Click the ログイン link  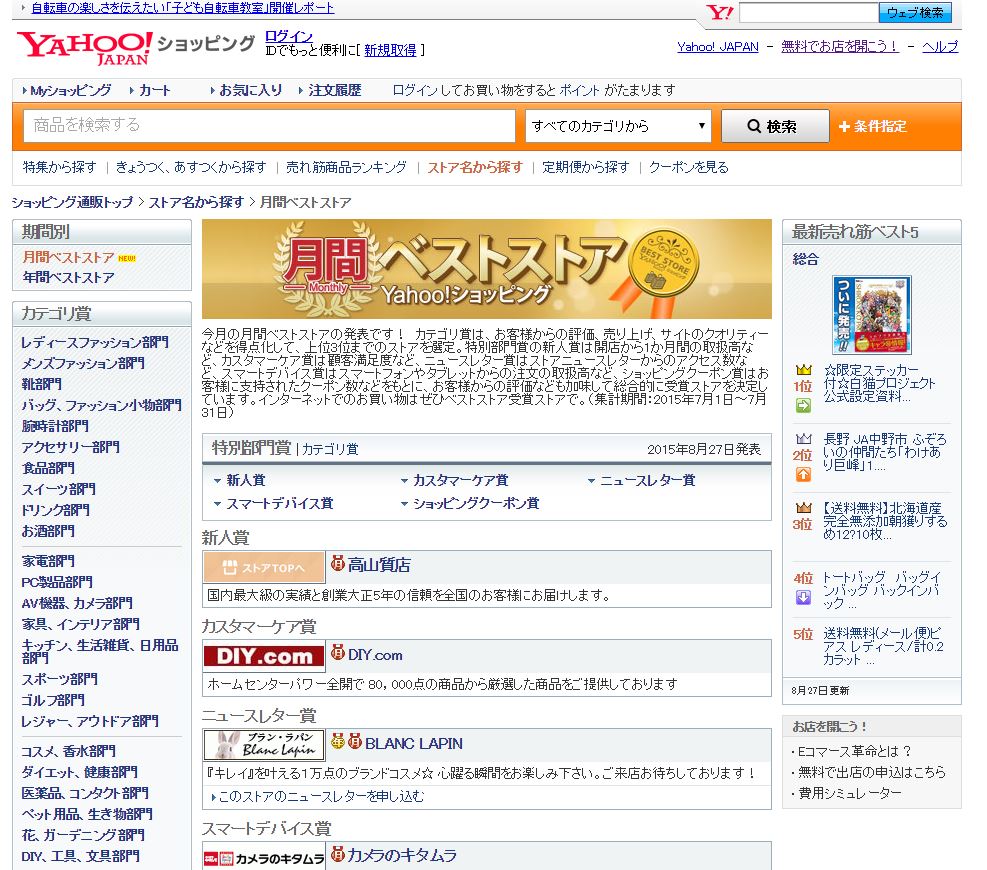(289, 36)
